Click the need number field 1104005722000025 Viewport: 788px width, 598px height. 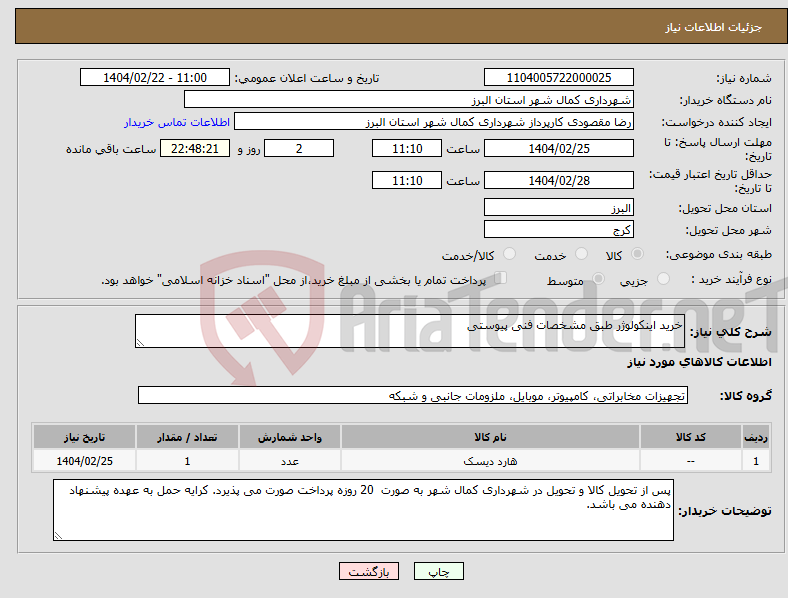(558, 77)
